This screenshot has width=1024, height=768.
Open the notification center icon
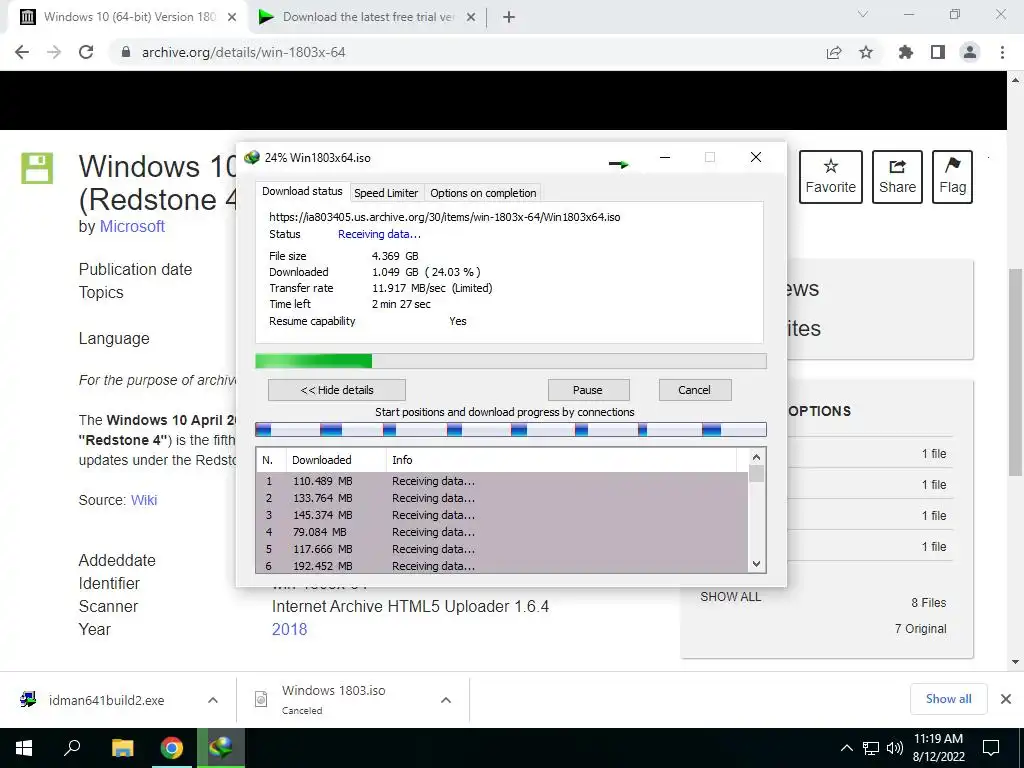coord(991,748)
